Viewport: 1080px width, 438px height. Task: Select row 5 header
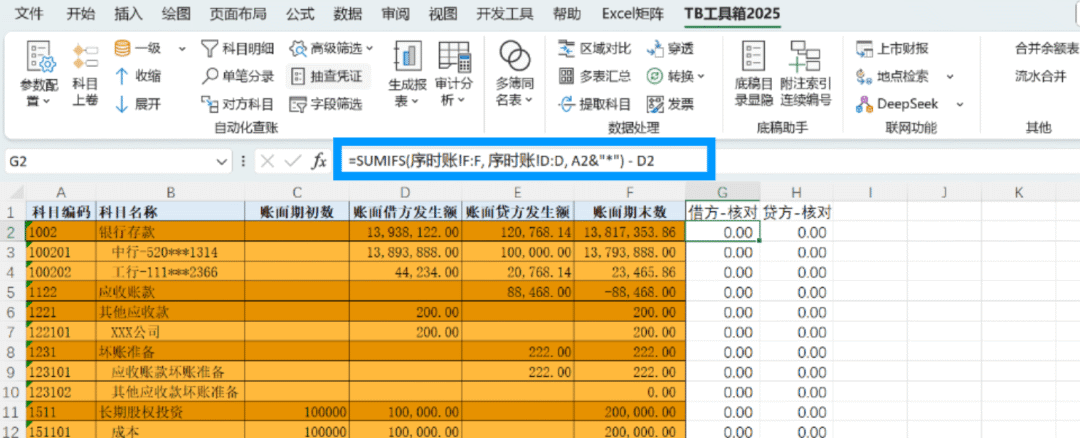12,292
